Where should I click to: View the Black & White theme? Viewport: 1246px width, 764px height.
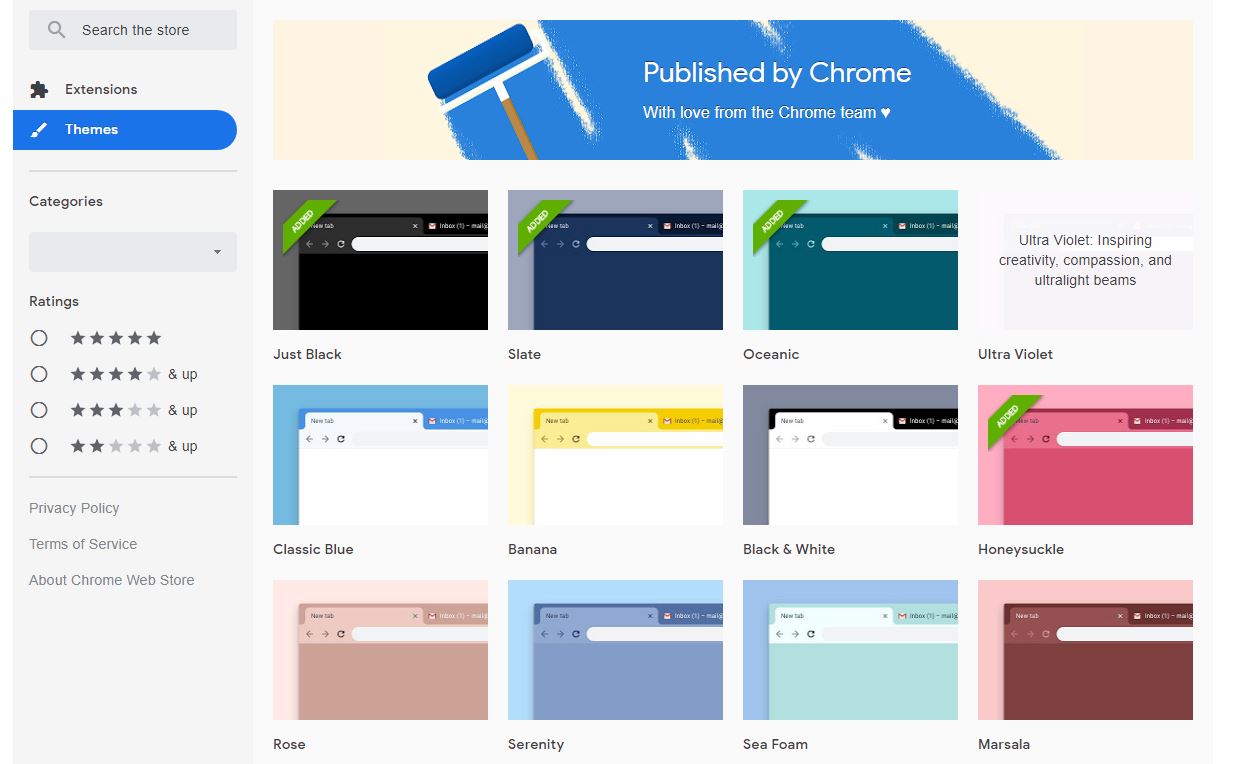coord(850,455)
